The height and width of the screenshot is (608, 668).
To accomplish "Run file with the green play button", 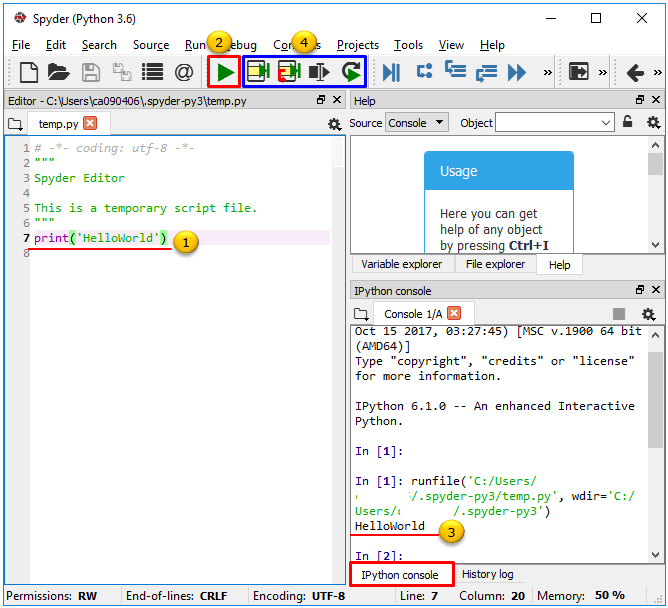I will (225, 72).
